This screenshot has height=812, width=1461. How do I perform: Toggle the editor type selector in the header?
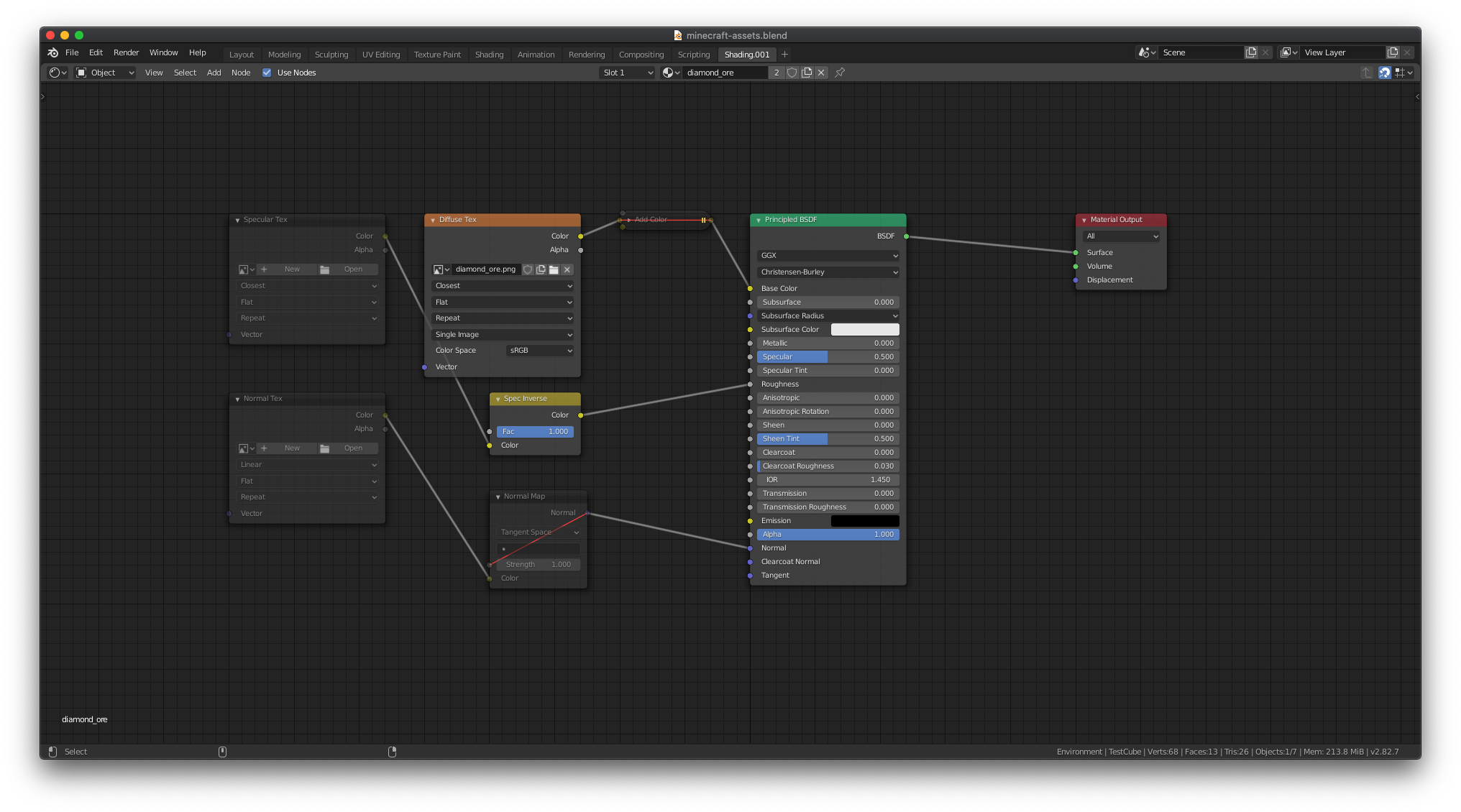pos(58,73)
